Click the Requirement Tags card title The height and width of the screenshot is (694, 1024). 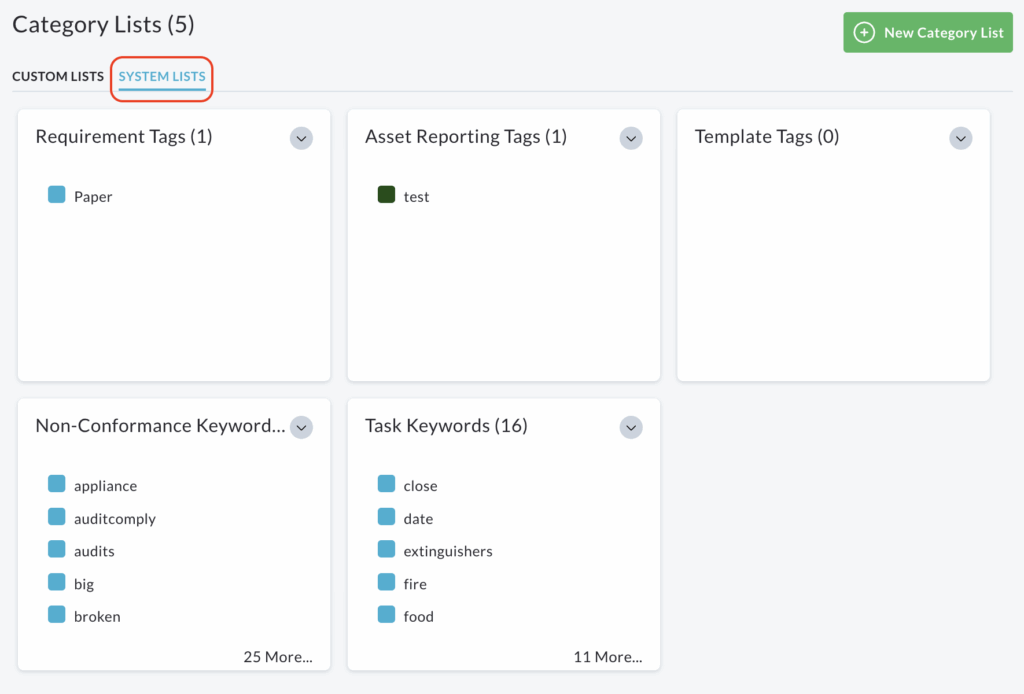pos(124,137)
